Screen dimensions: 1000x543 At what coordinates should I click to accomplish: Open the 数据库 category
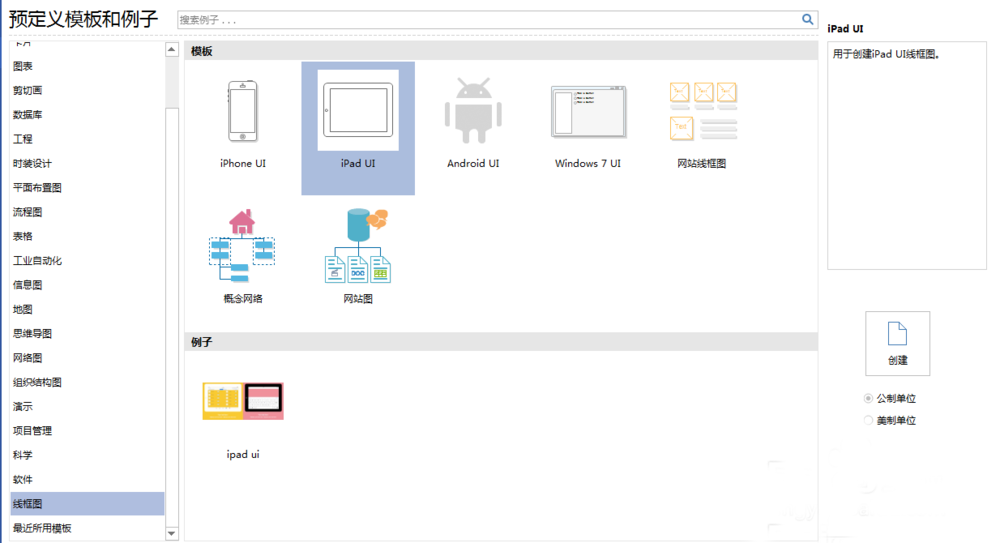(x=87, y=115)
